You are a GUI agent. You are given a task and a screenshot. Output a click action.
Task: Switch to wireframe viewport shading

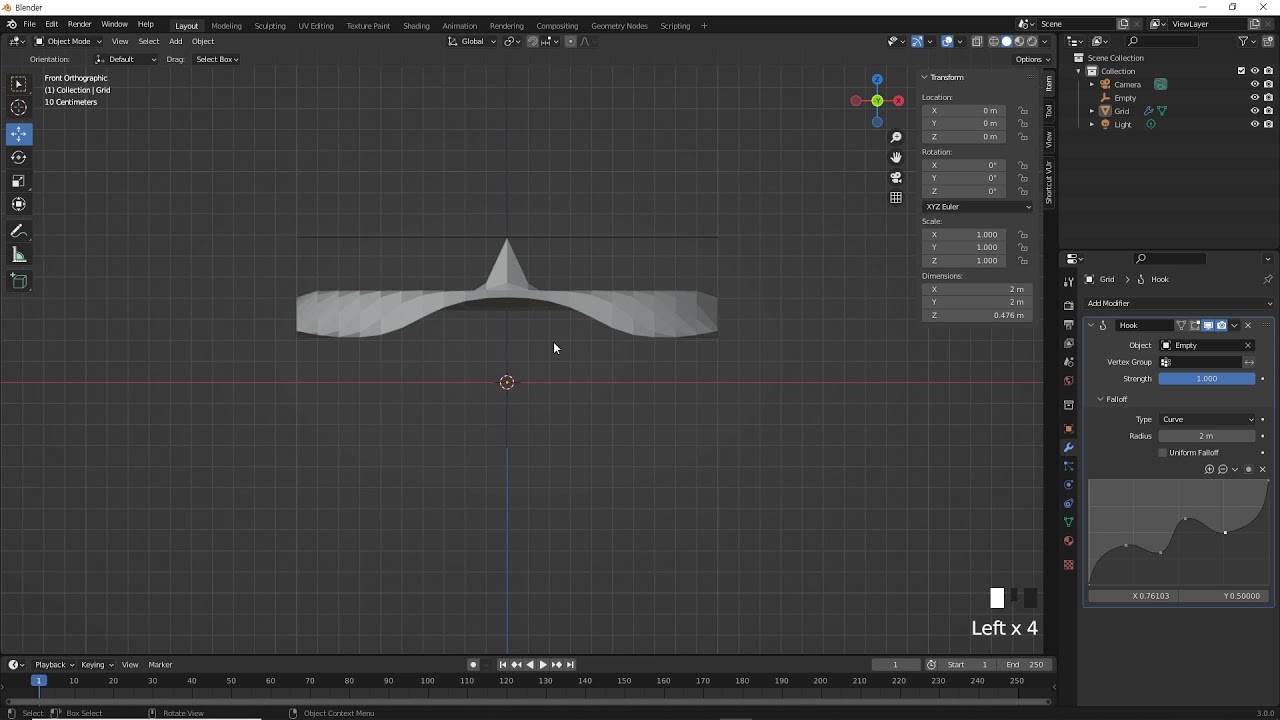(994, 41)
